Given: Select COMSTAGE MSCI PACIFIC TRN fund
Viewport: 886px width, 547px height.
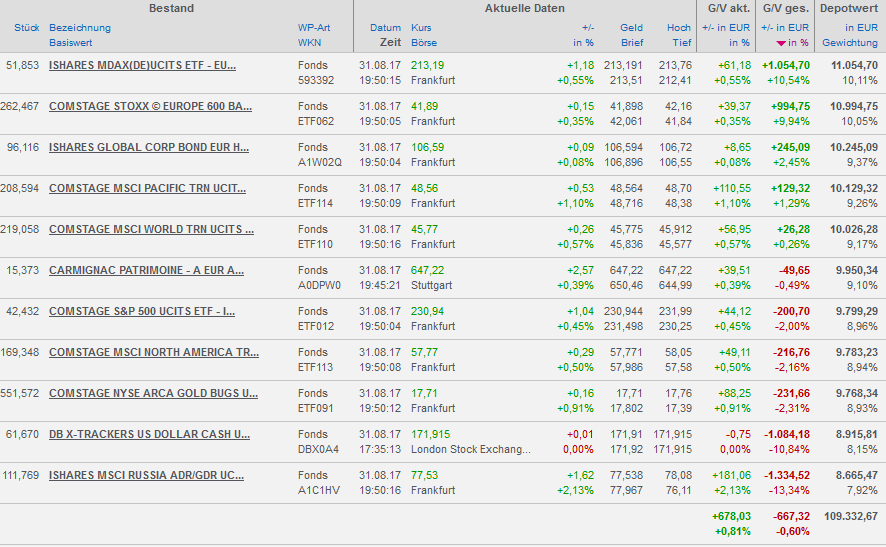Looking at the screenshot, I should pos(147,188).
